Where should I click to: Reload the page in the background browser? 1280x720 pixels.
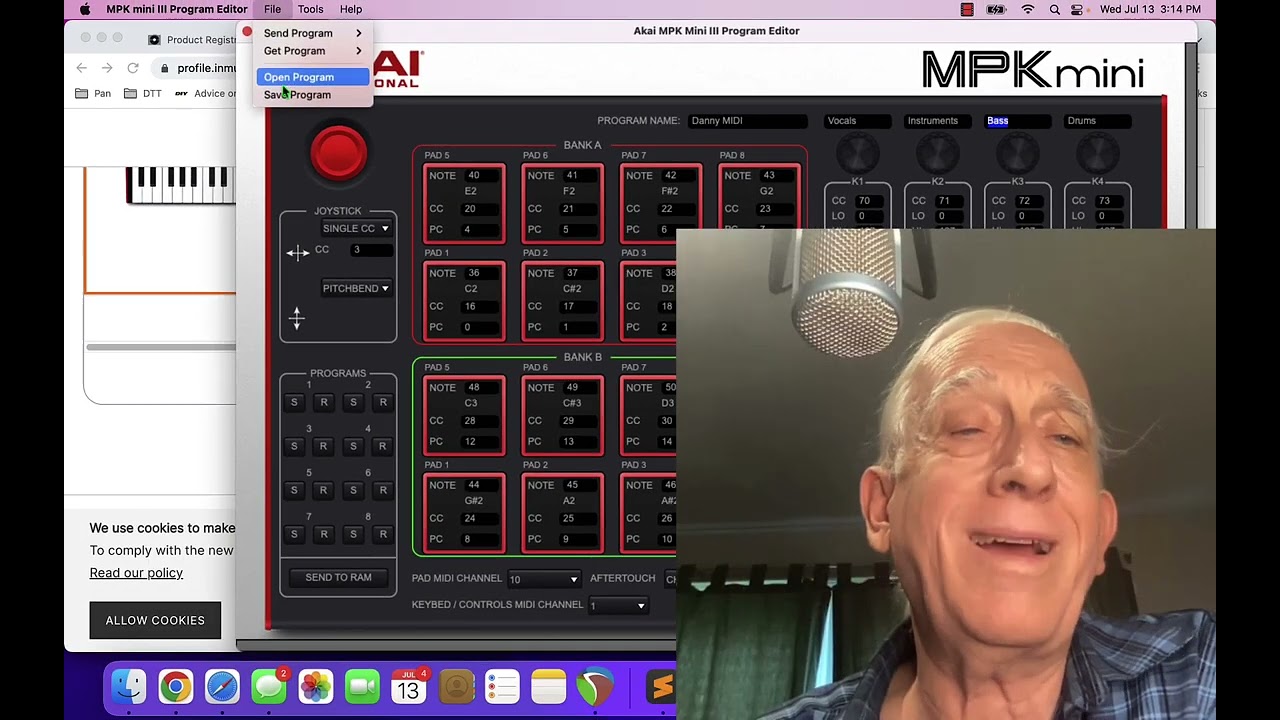[133, 68]
